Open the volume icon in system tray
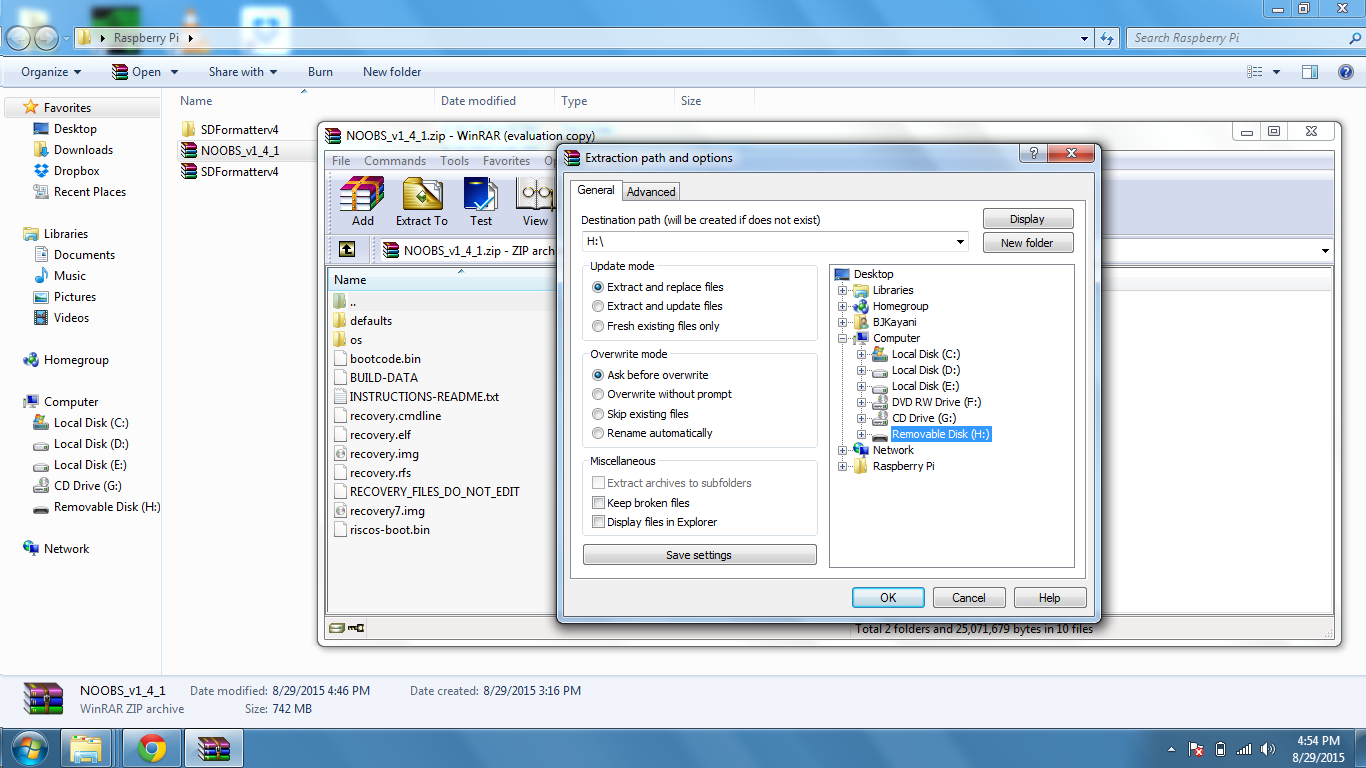Screen dimensions: 1366x768 1269,748
